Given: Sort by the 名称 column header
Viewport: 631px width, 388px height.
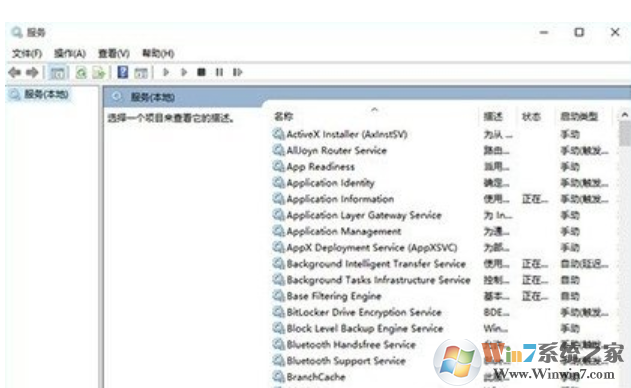Looking at the screenshot, I should 284,116.
